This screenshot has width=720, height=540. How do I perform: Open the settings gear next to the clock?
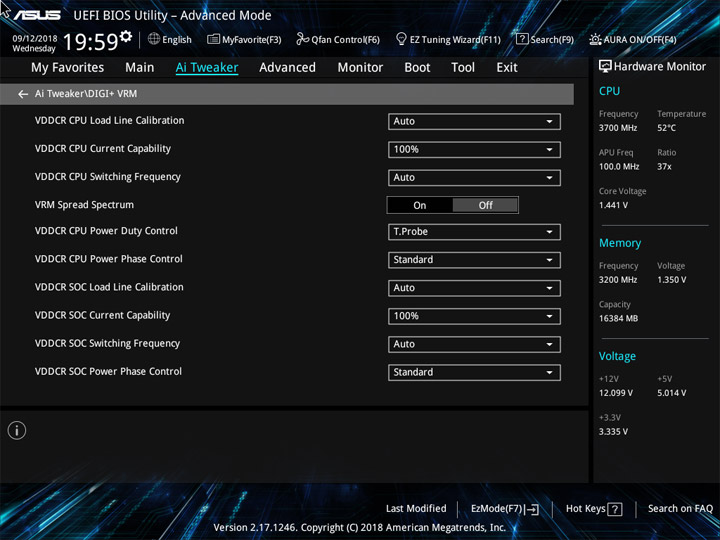(125, 36)
